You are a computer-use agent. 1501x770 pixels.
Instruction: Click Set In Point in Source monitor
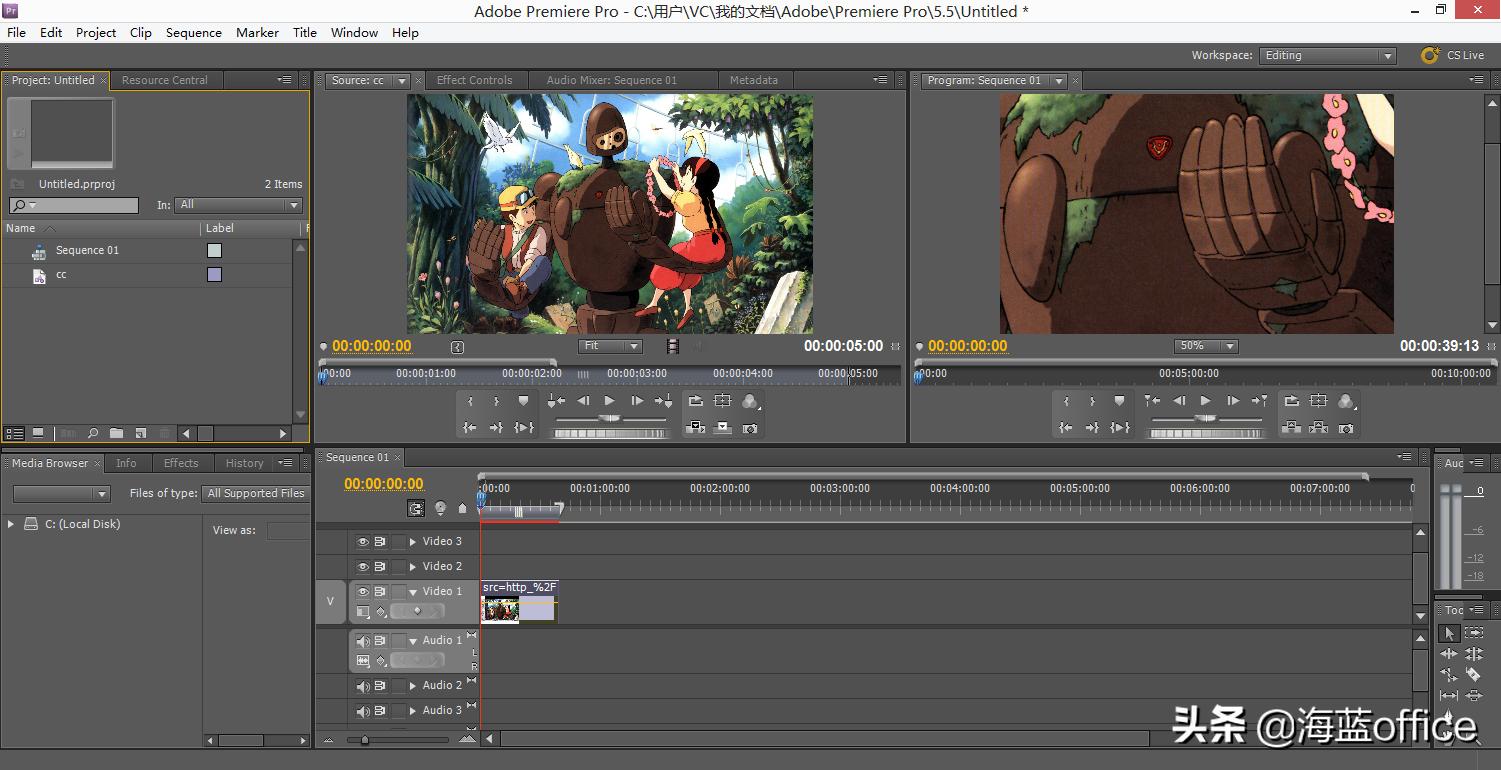(470, 401)
